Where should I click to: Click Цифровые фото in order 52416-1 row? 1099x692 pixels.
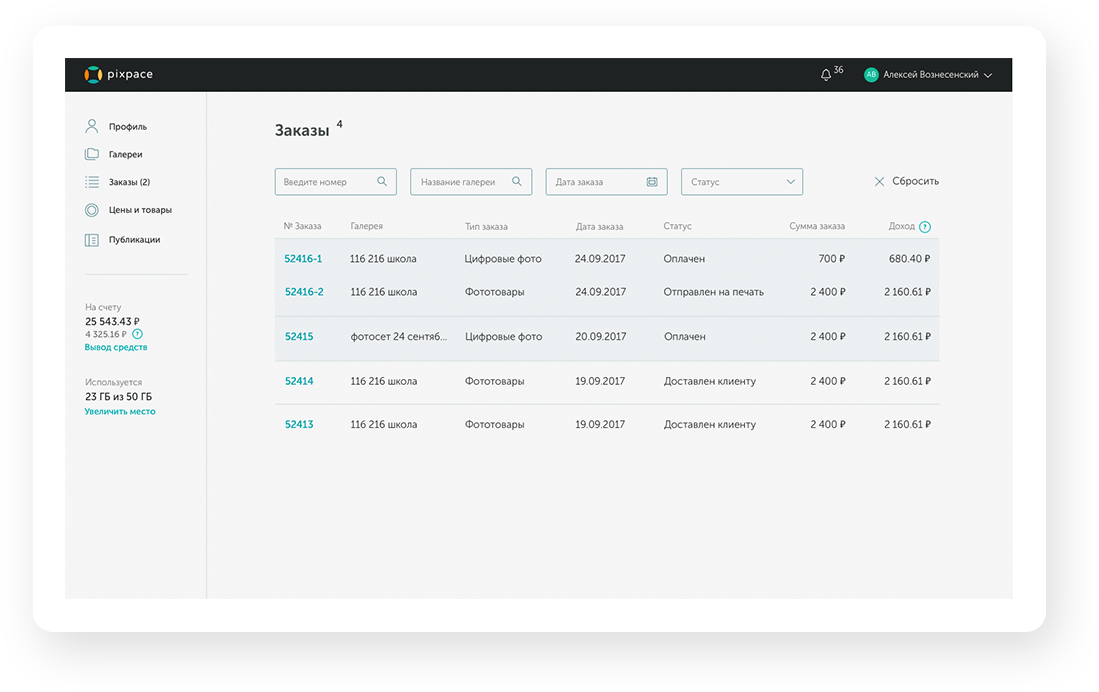[503, 259]
